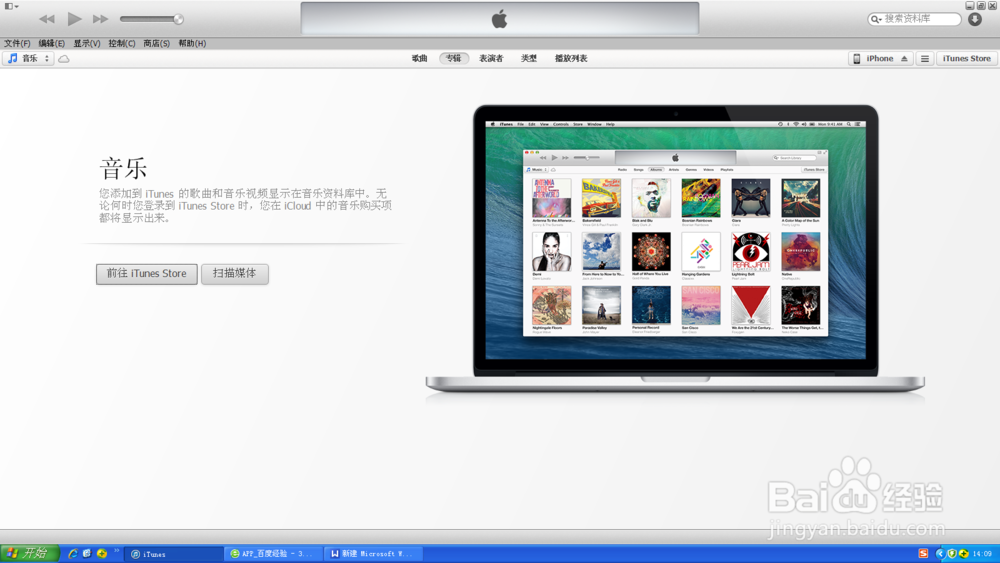The width and height of the screenshot is (1000, 563).
Task: Eject the iPhone with the eject icon
Action: point(904,59)
